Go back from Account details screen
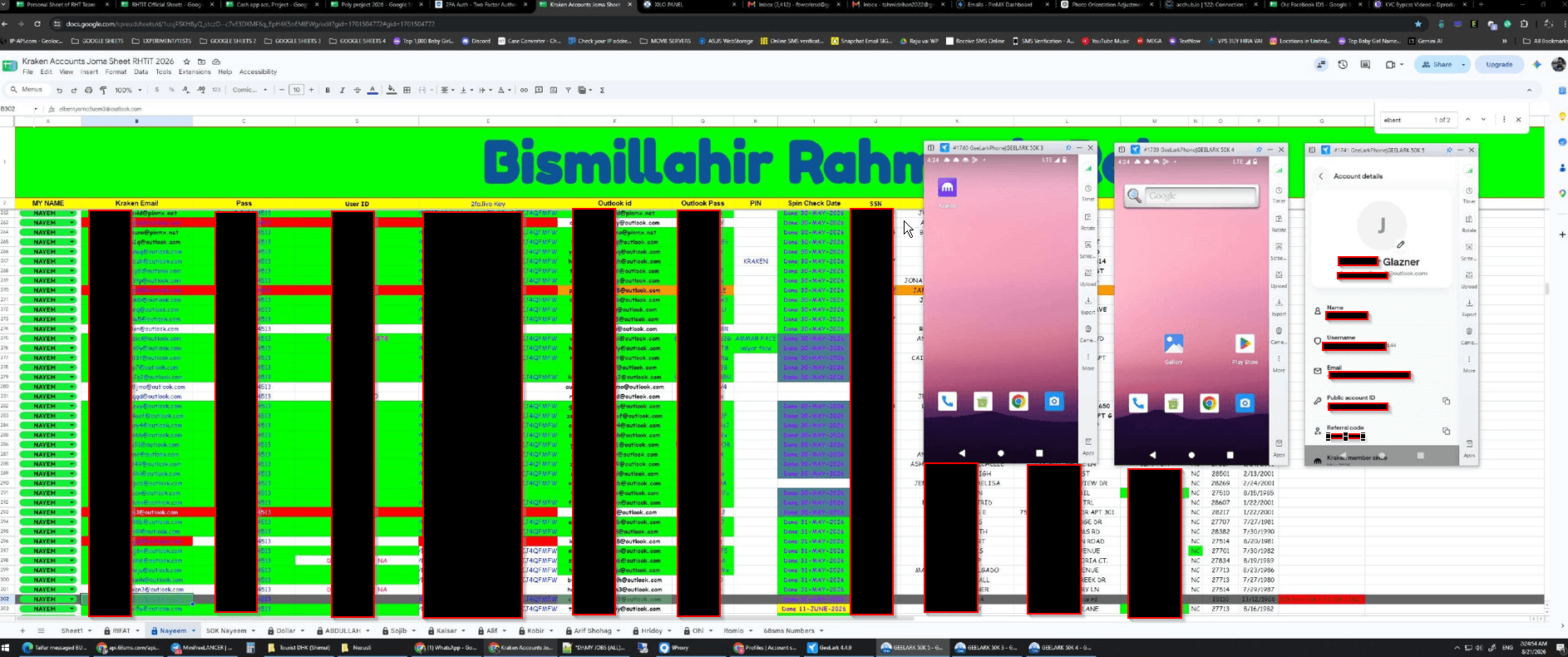Screen dimensions: 1568x657 point(1320,176)
